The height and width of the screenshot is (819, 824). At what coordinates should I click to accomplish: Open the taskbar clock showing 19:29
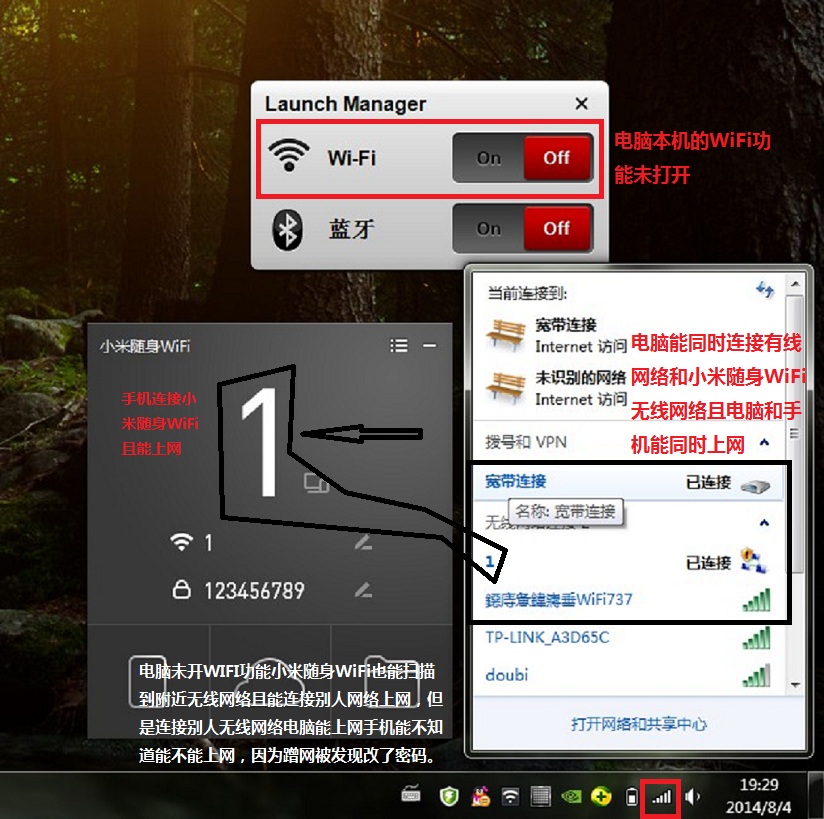[758, 796]
